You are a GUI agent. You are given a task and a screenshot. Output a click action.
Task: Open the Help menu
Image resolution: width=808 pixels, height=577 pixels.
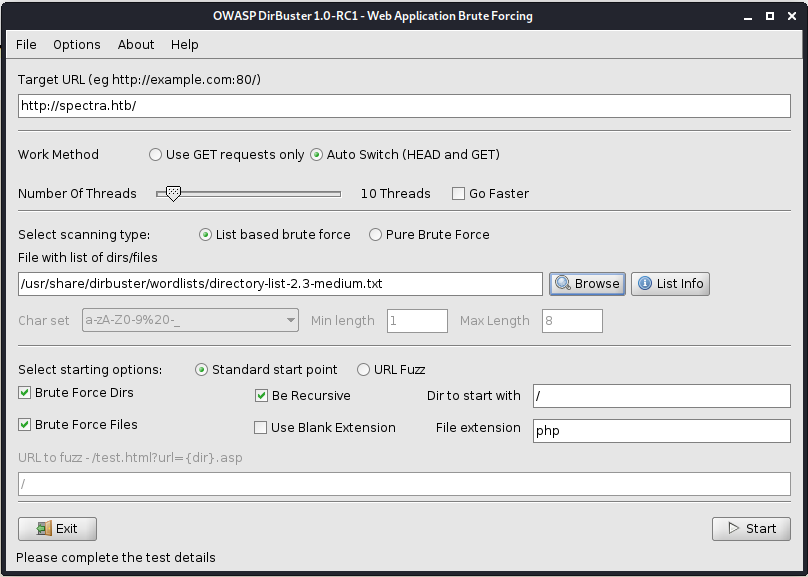coord(184,45)
